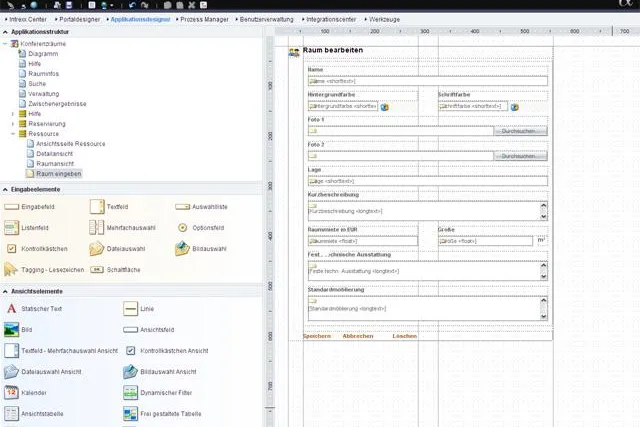The image size is (640, 427).
Task: Switch to Portaldesigner
Action: pyautogui.click(x=78, y=19)
